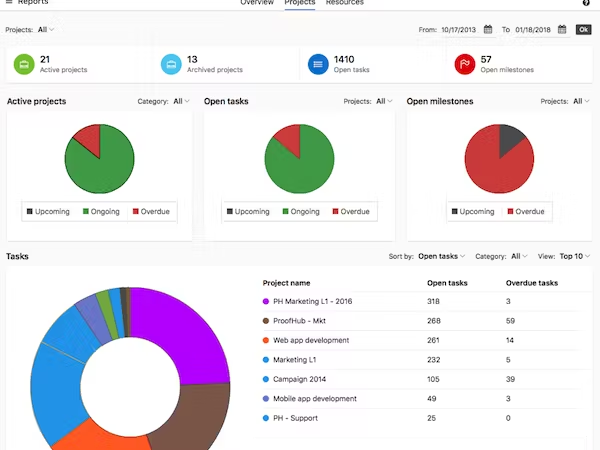Click the blue dot beside PH - Support
The image size is (600, 450).
coord(266,418)
